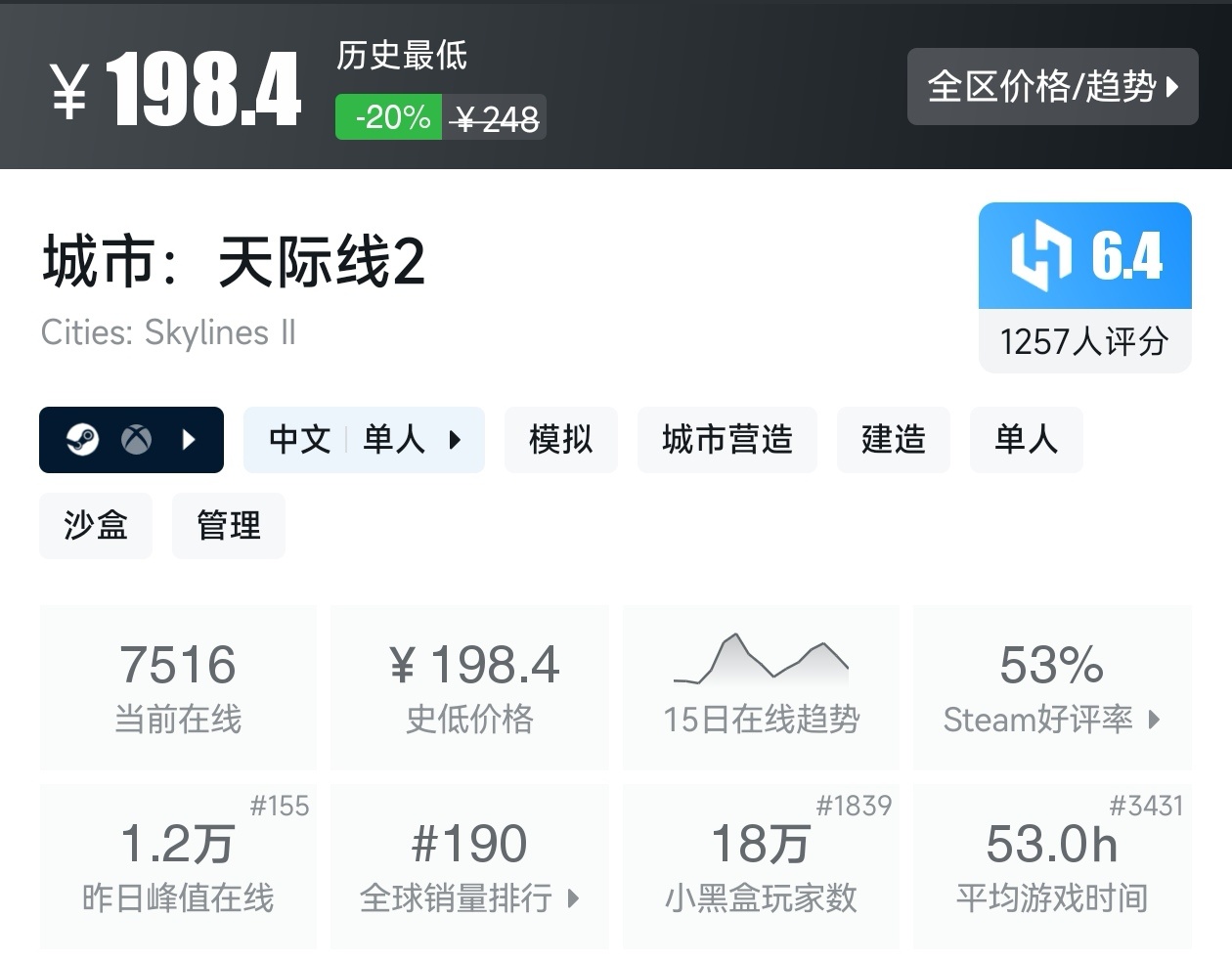
Task: Expand the platform list arrow
Action: (x=190, y=440)
